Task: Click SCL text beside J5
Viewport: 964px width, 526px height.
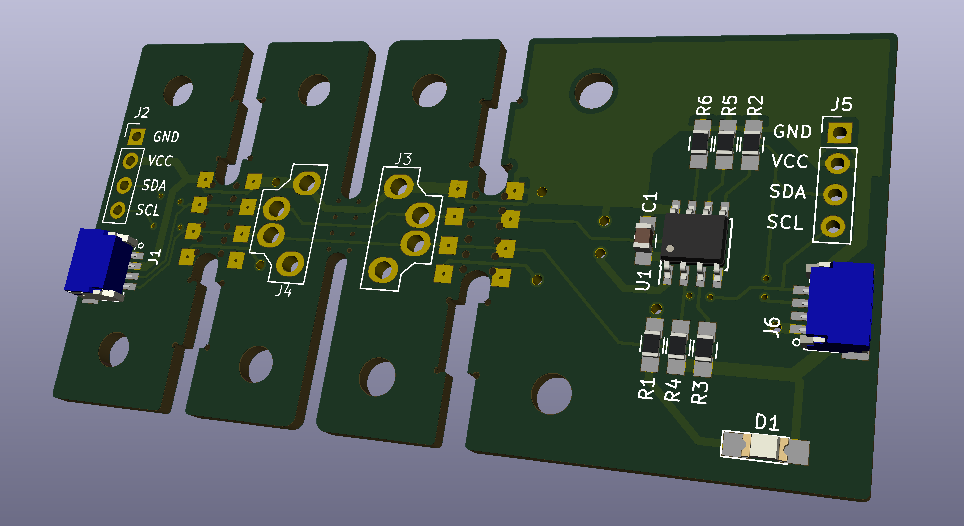Action: tap(784, 222)
